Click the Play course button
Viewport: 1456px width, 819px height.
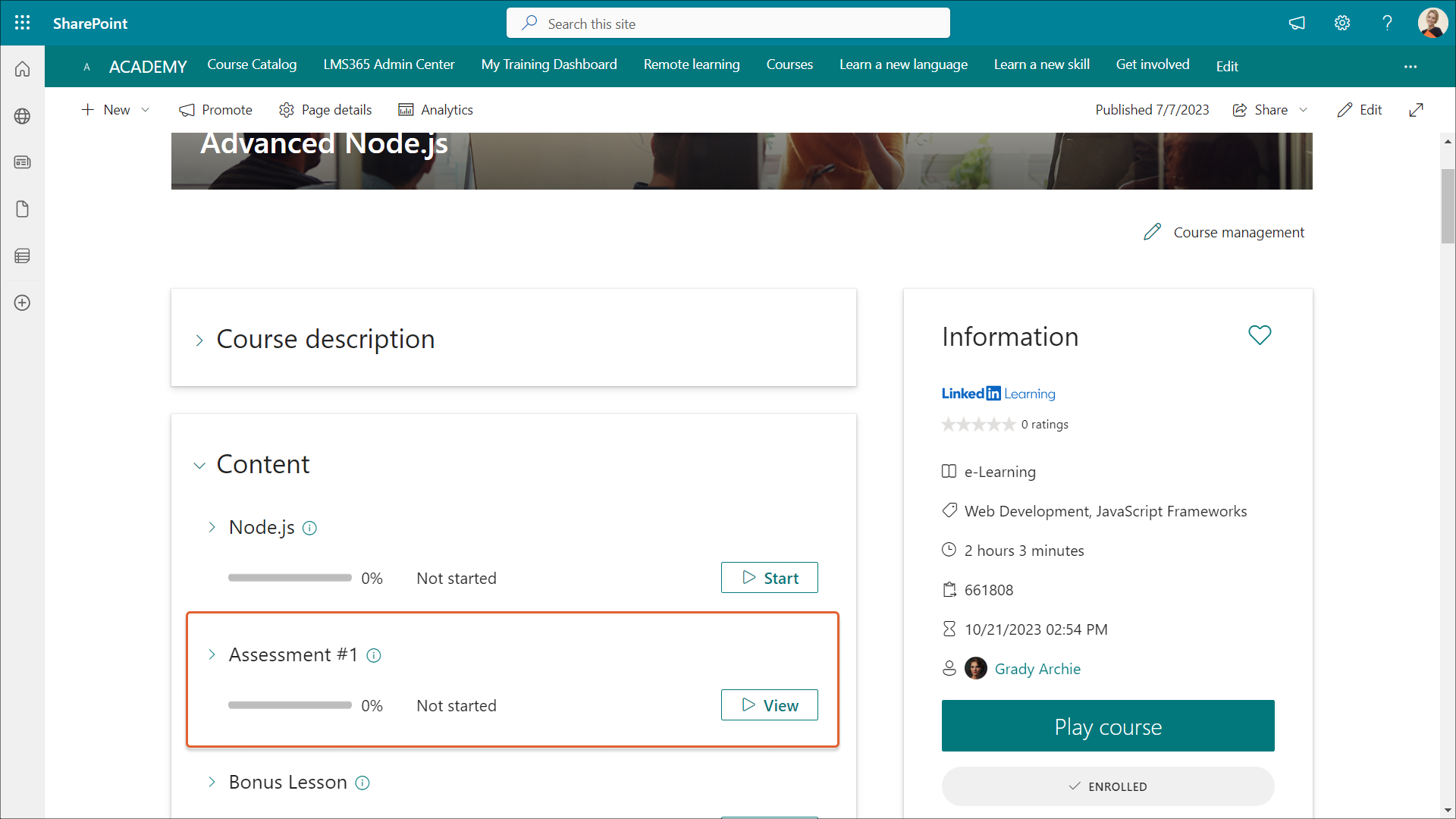click(x=1107, y=726)
